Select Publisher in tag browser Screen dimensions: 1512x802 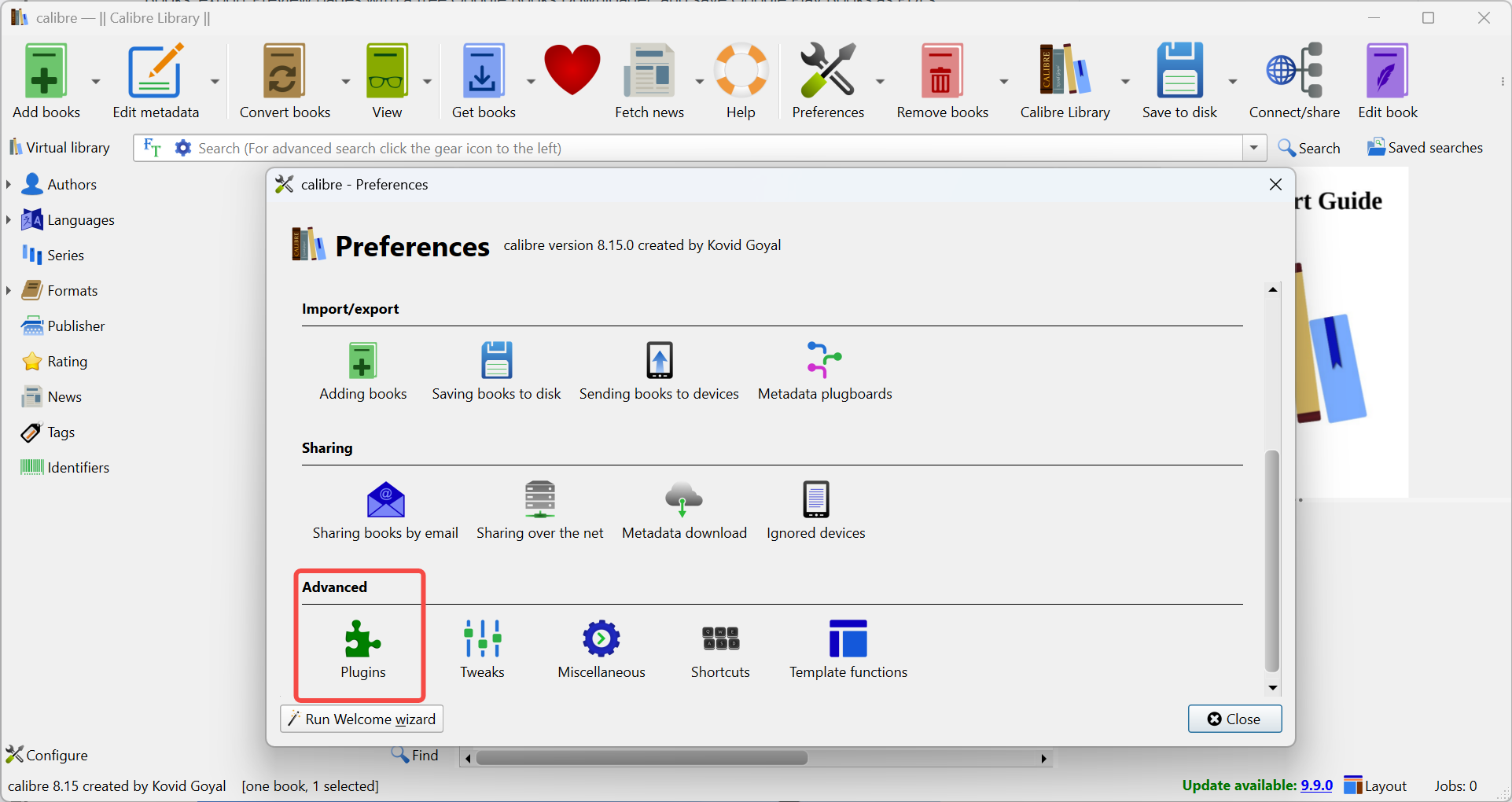[x=63, y=326]
